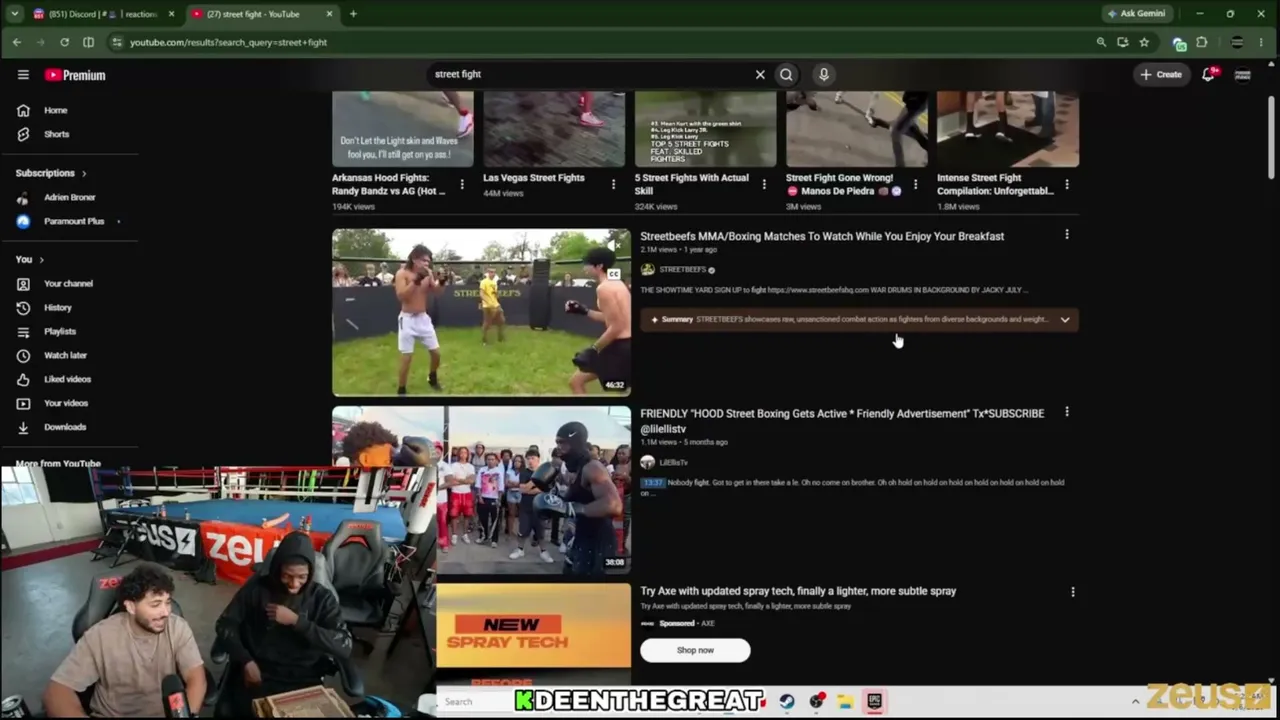The width and height of the screenshot is (1280, 720).
Task: Click the Ask Gemini button
Action: (1136, 14)
